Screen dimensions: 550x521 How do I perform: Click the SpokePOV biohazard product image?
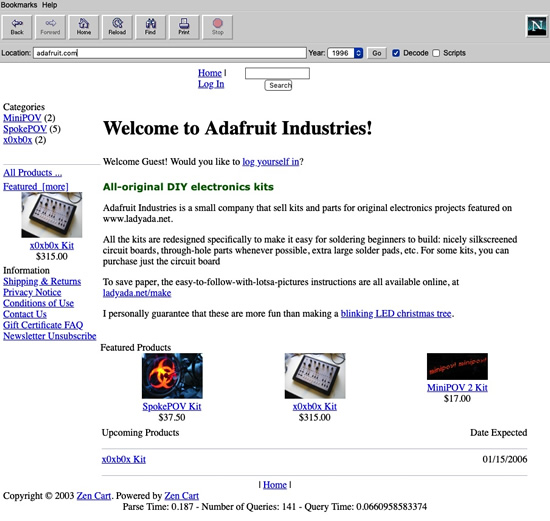click(x=172, y=376)
